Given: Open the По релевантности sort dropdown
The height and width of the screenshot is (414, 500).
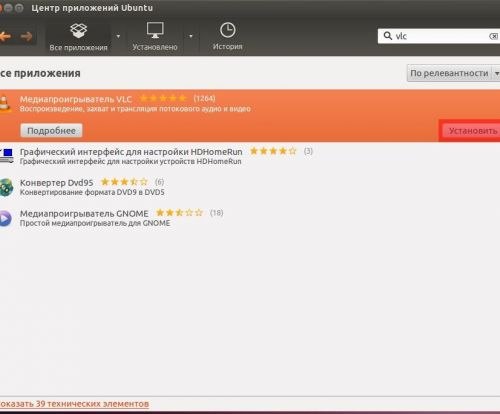Looking at the screenshot, I should (453, 73).
